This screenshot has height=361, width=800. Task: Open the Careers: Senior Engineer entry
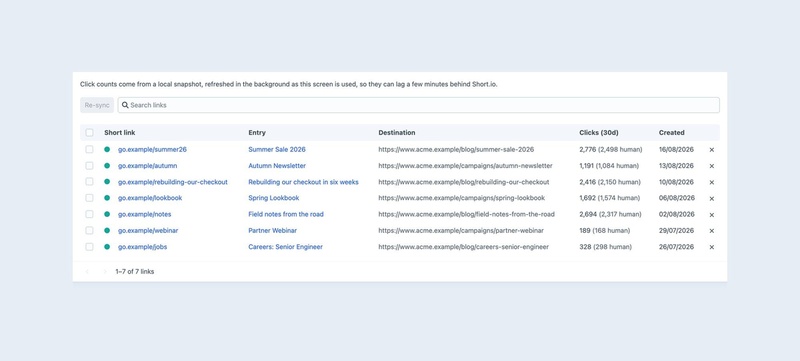[286, 247]
